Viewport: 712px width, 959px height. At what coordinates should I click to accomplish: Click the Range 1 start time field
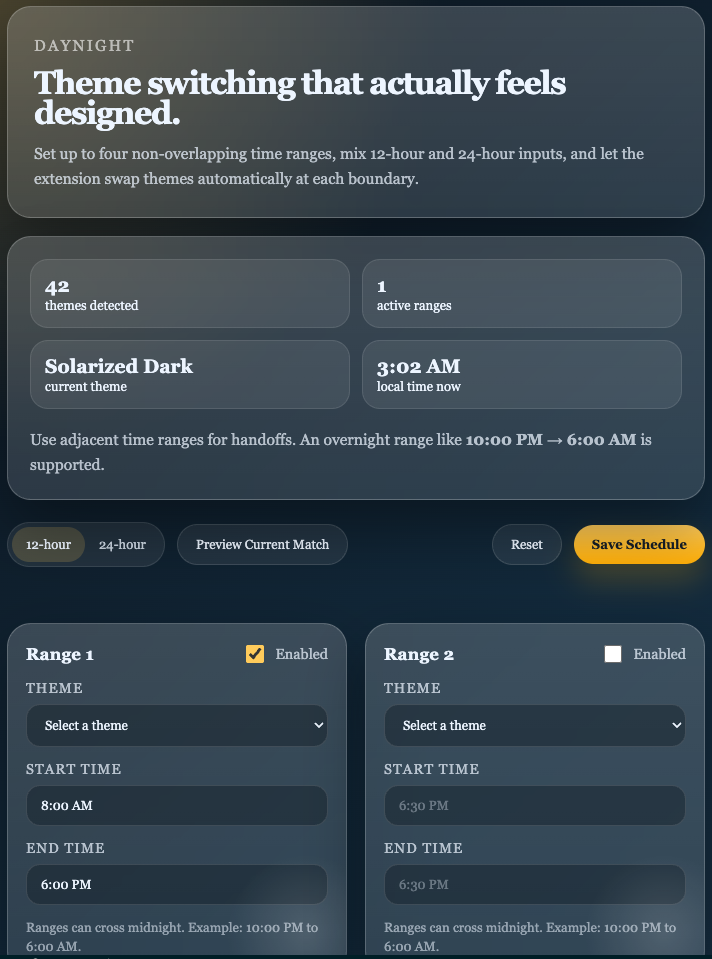click(176, 805)
